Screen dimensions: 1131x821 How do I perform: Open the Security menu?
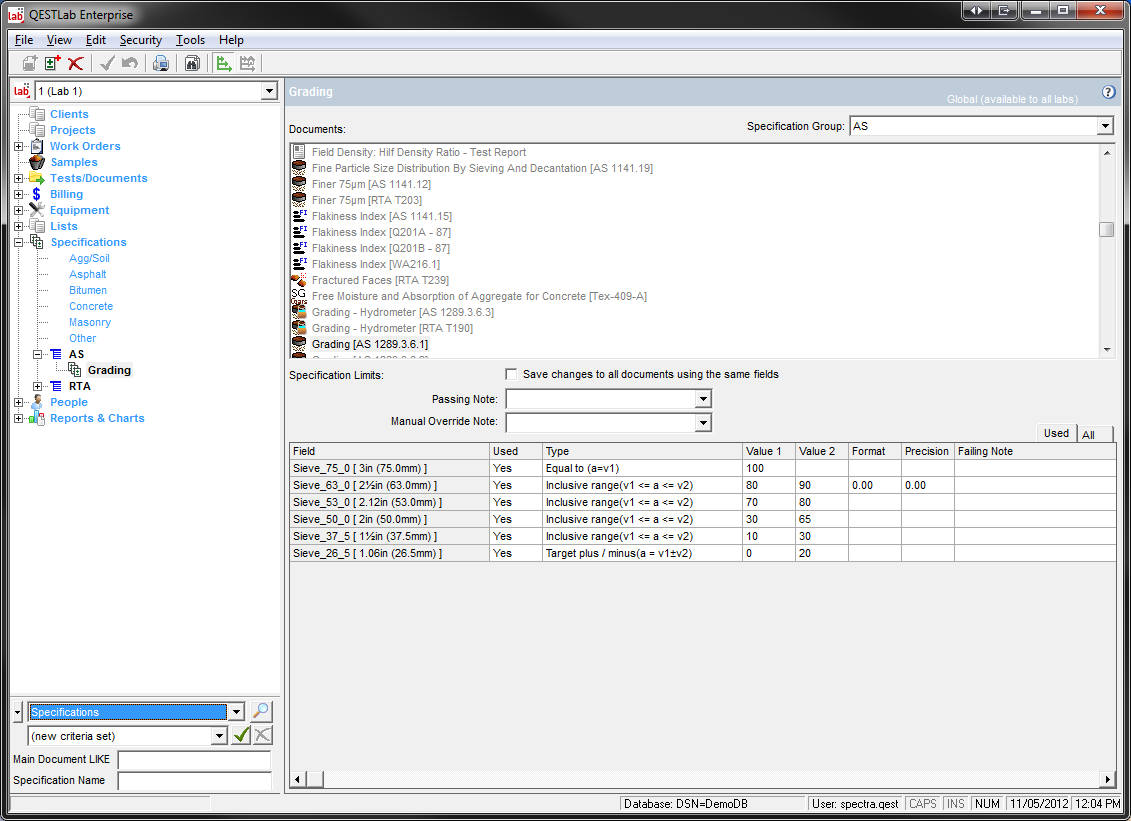coord(140,40)
